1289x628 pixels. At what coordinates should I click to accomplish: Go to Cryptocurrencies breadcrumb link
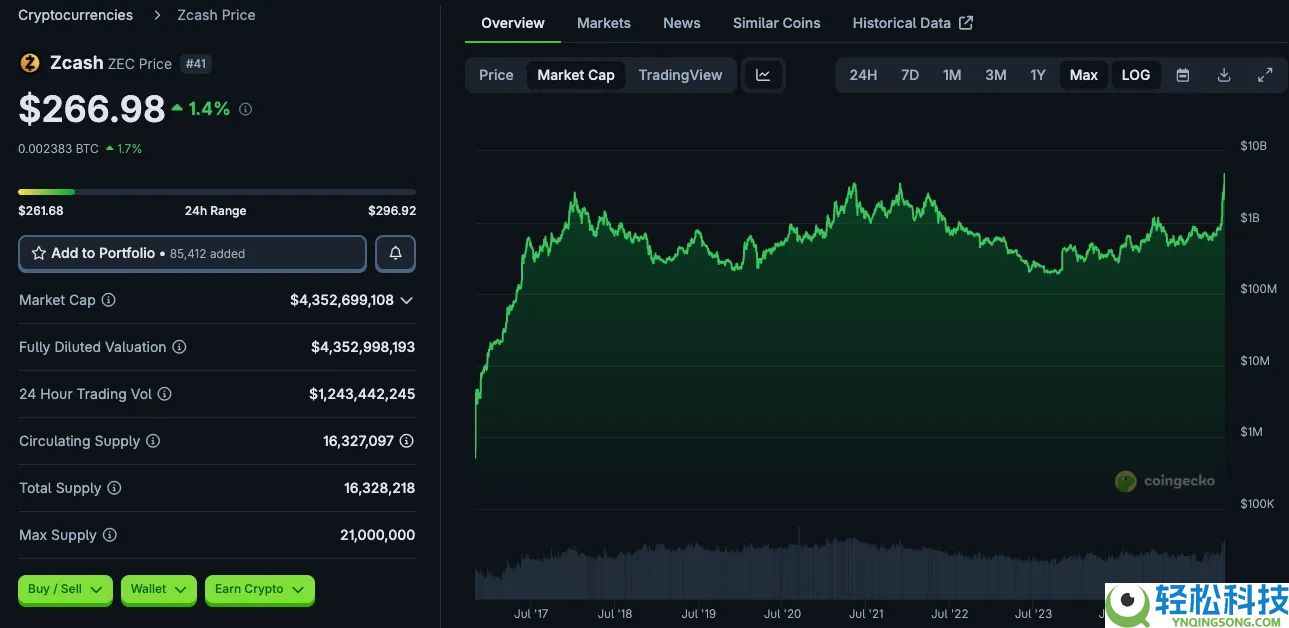pos(75,15)
